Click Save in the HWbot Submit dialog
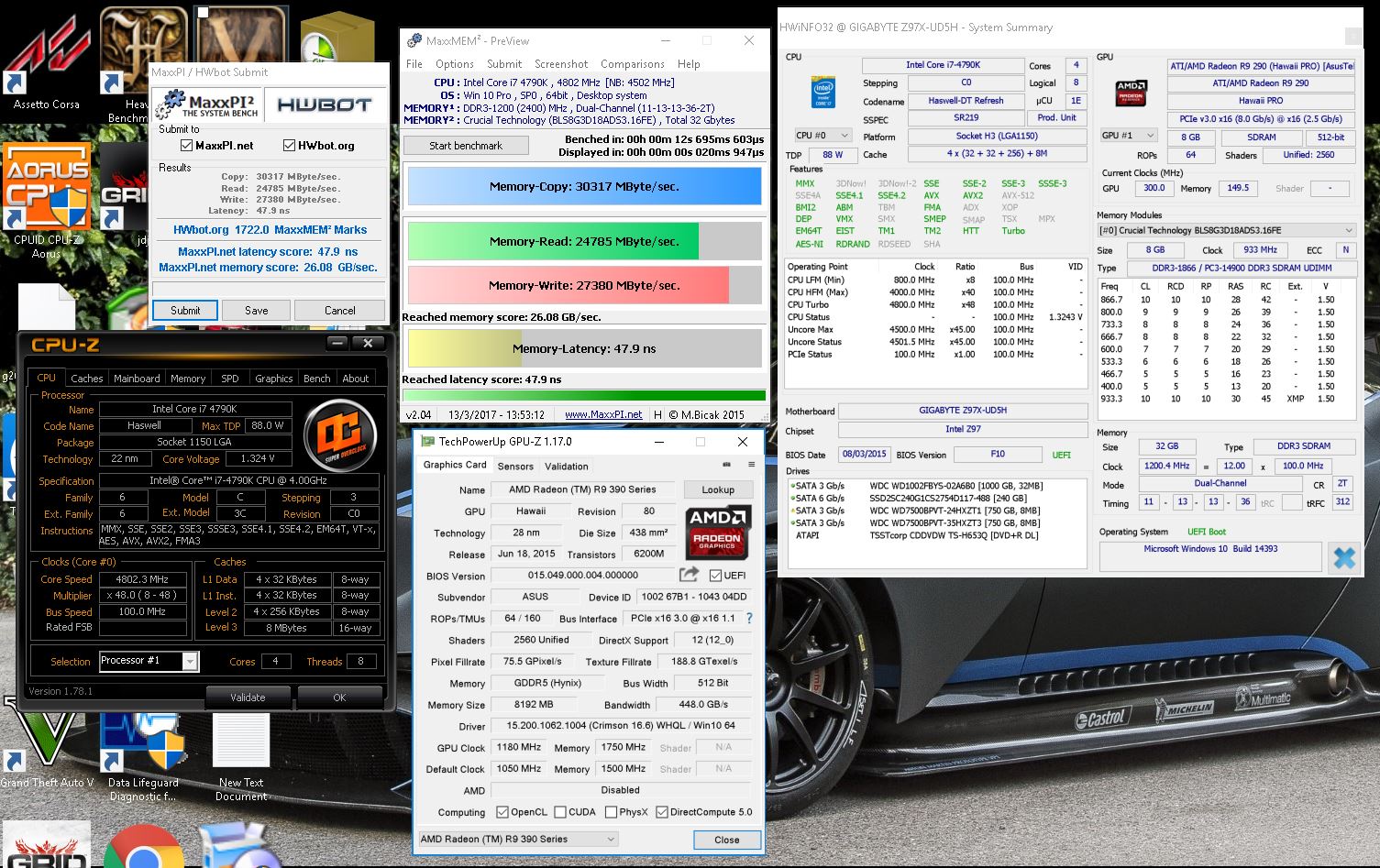The width and height of the screenshot is (1380, 868). tap(257, 310)
